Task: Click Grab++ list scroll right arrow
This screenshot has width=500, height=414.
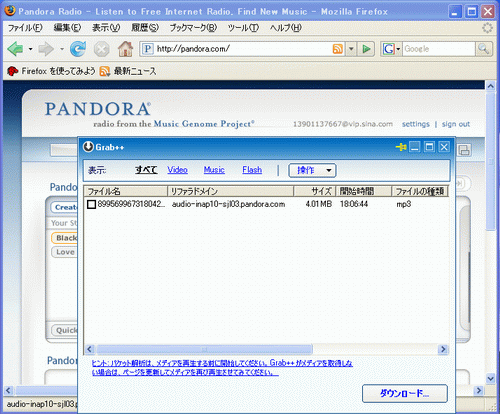Action: click(x=443, y=349)
